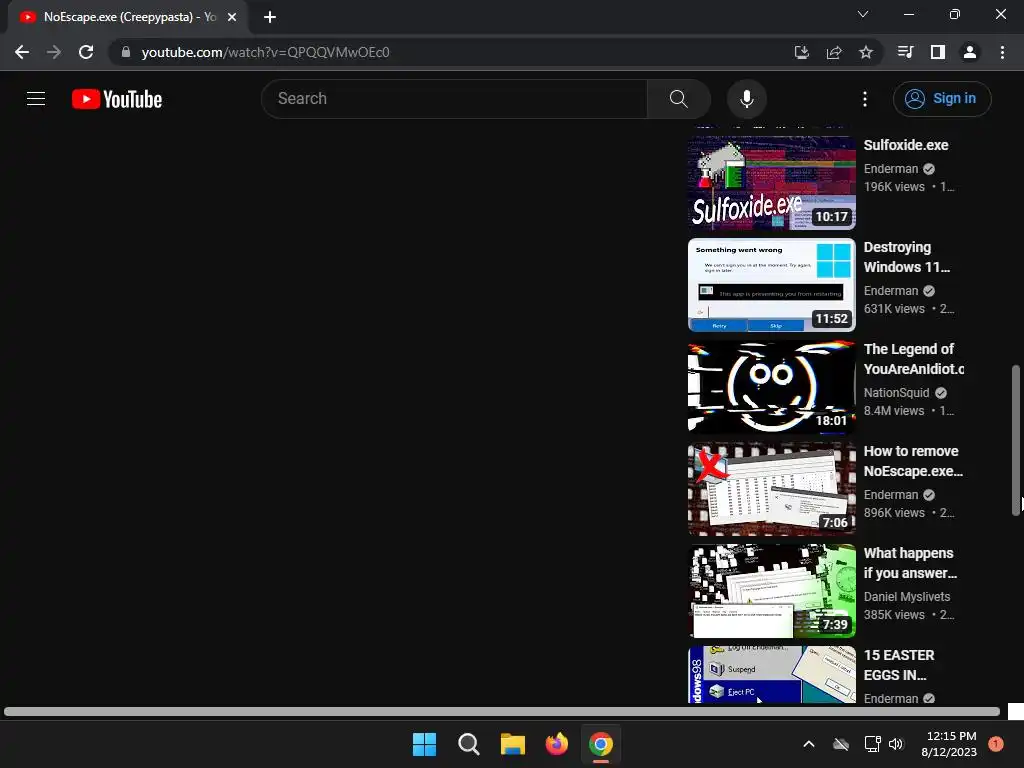
Task: Open Windows taskbar search
Action: click(x=468, y=744)
